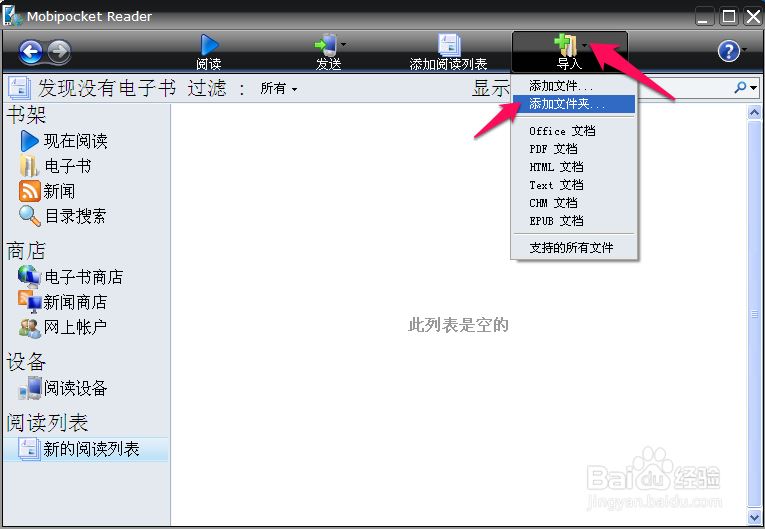Minimize the Mobipocket Reader window
The image size is (765, 529).
click(705, 17)
